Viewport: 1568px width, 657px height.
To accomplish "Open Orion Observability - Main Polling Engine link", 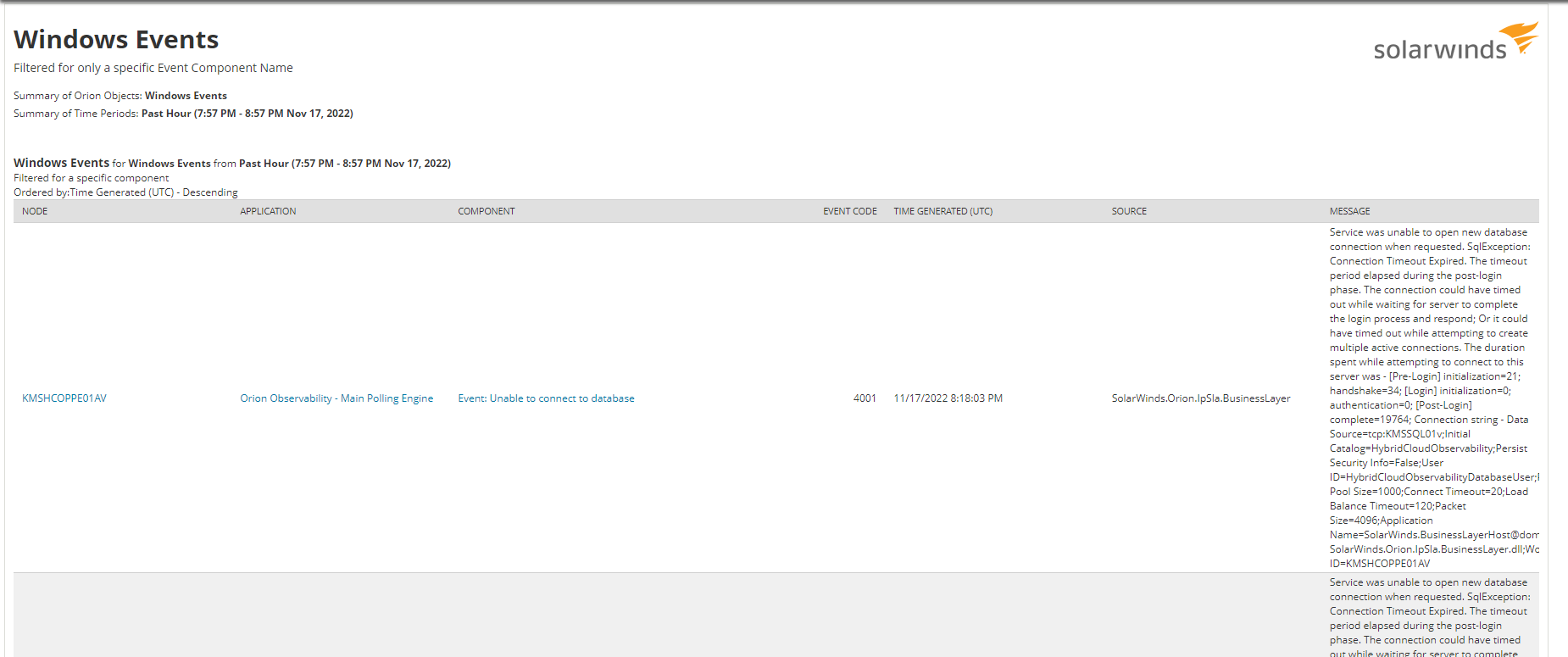I will point(336,398).
